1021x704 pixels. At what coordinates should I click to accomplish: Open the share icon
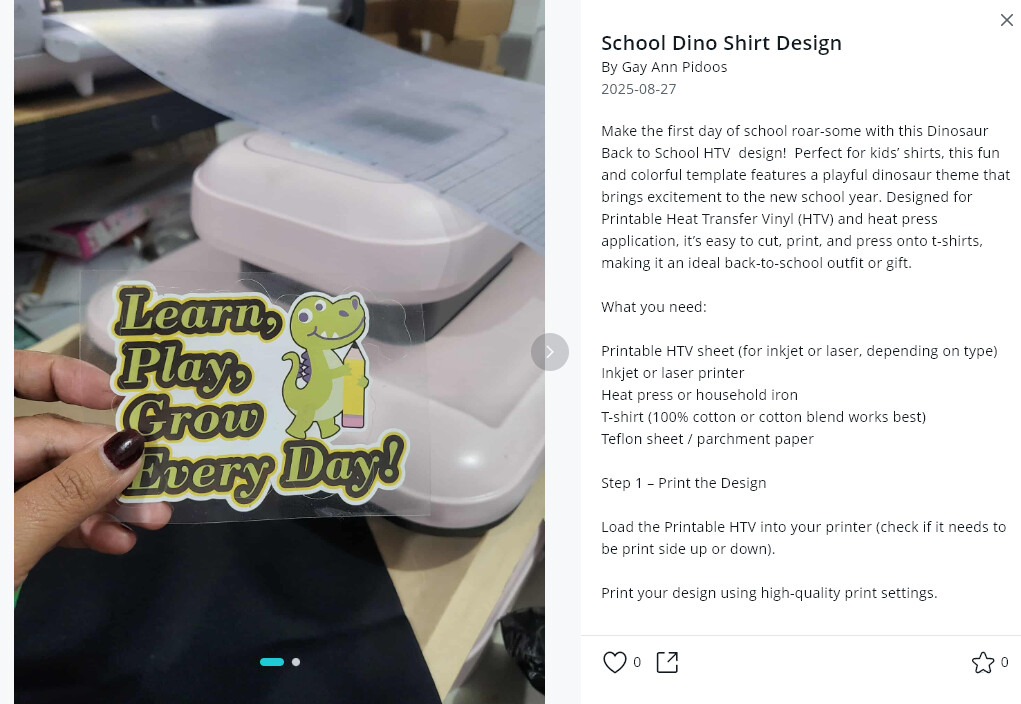[667, 662]
